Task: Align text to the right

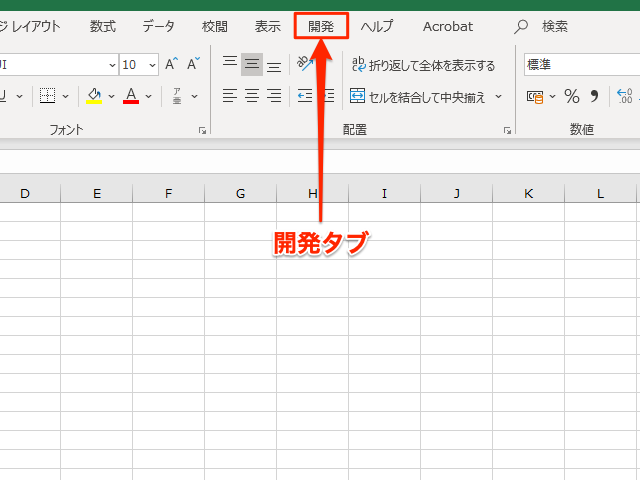Action: pos(274,97)
